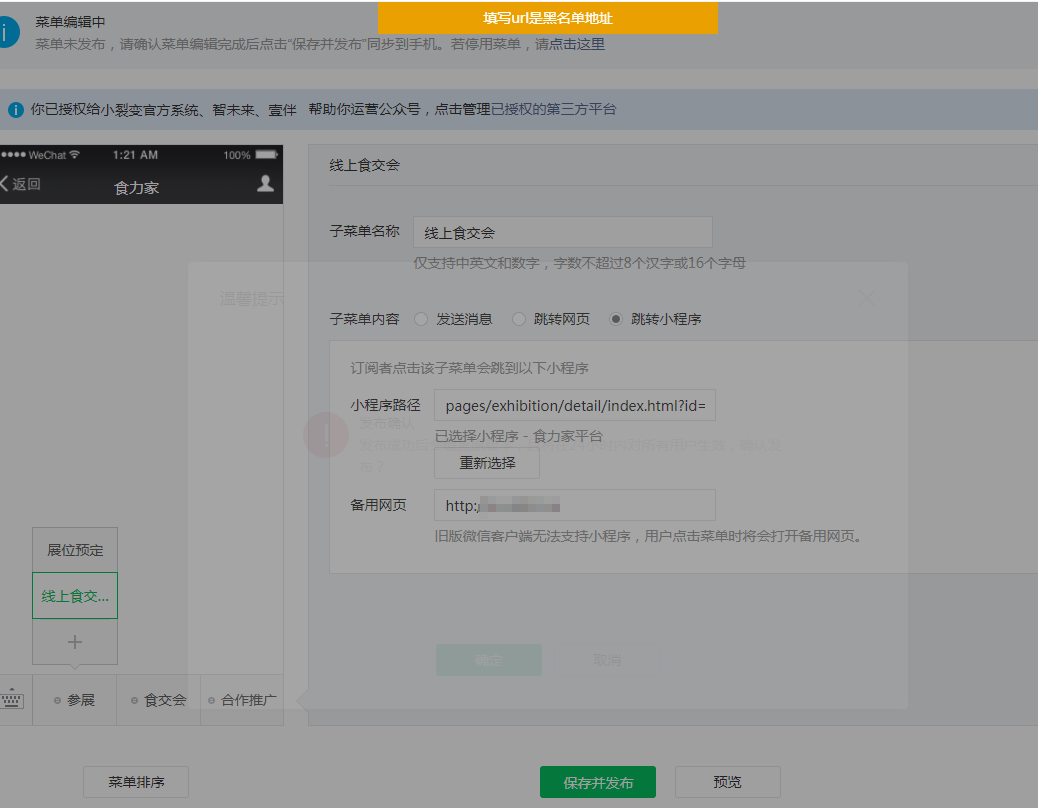The width and height of the screenshot is (1038, 808).
Task: Click the 保存并发布 button
Action: (598, 782)
